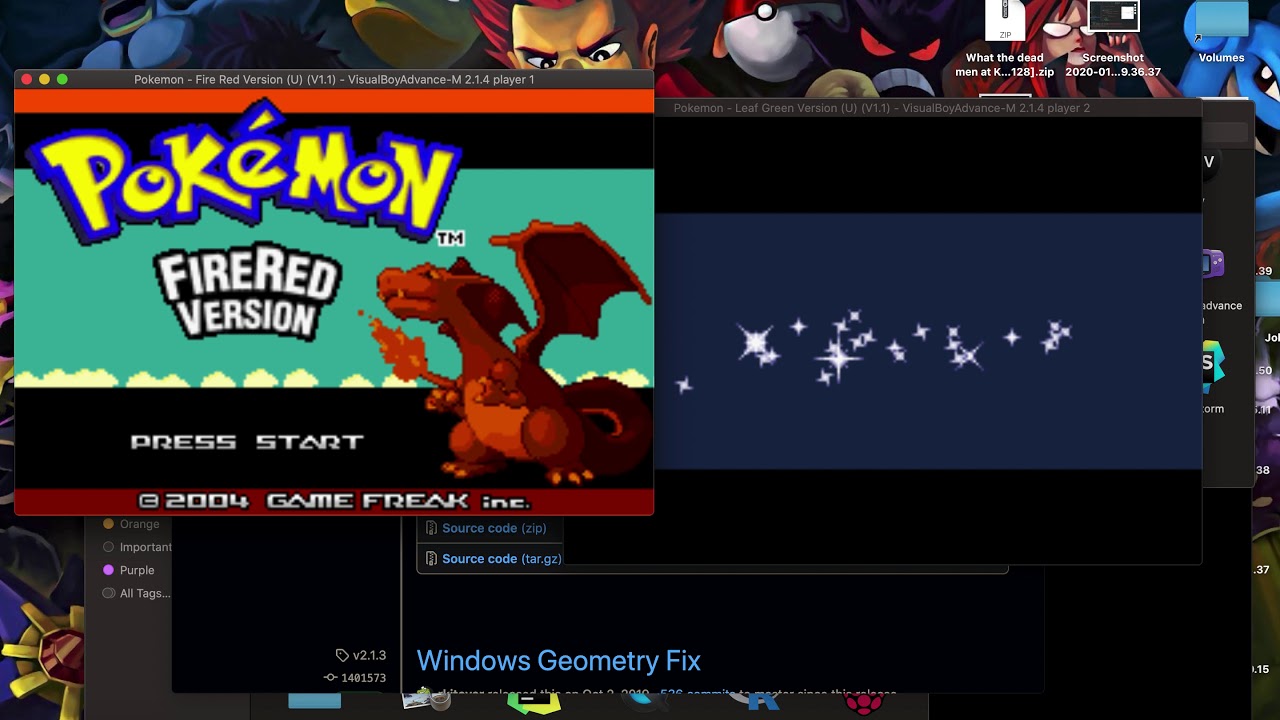
Task: Open the Volumes folder shortcut on desktop
Action: pos(1221,22)
